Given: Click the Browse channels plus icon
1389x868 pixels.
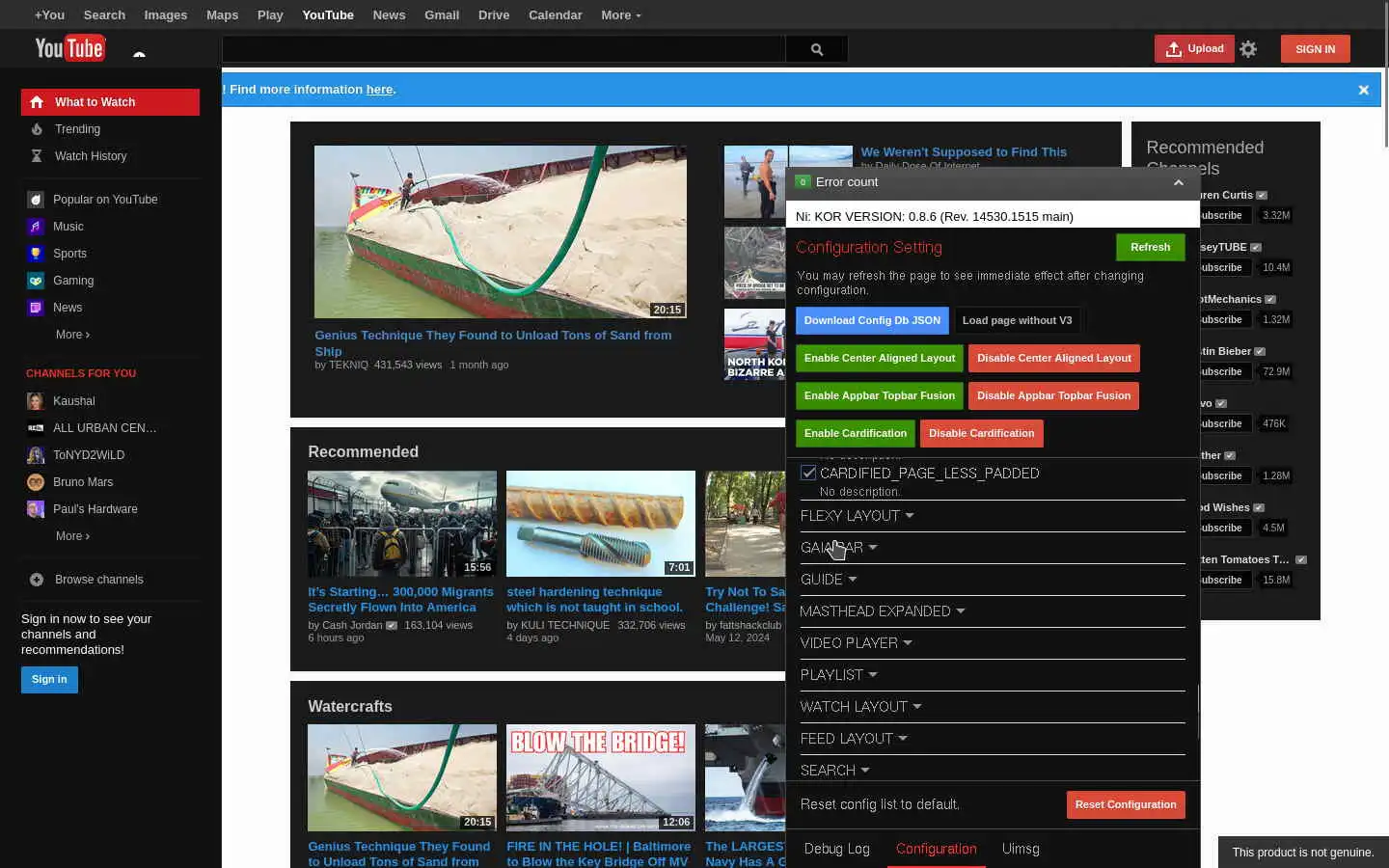Looking at the screenshot, I should tap(37, 580).
